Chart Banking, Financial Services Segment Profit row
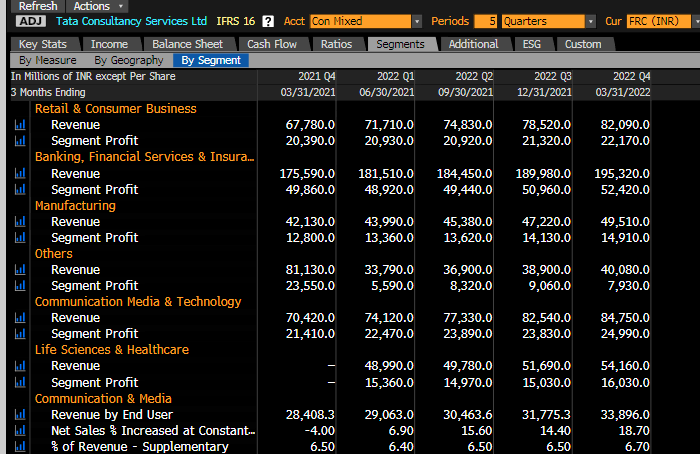Screen dimensions: 700x454 [20, 190]
